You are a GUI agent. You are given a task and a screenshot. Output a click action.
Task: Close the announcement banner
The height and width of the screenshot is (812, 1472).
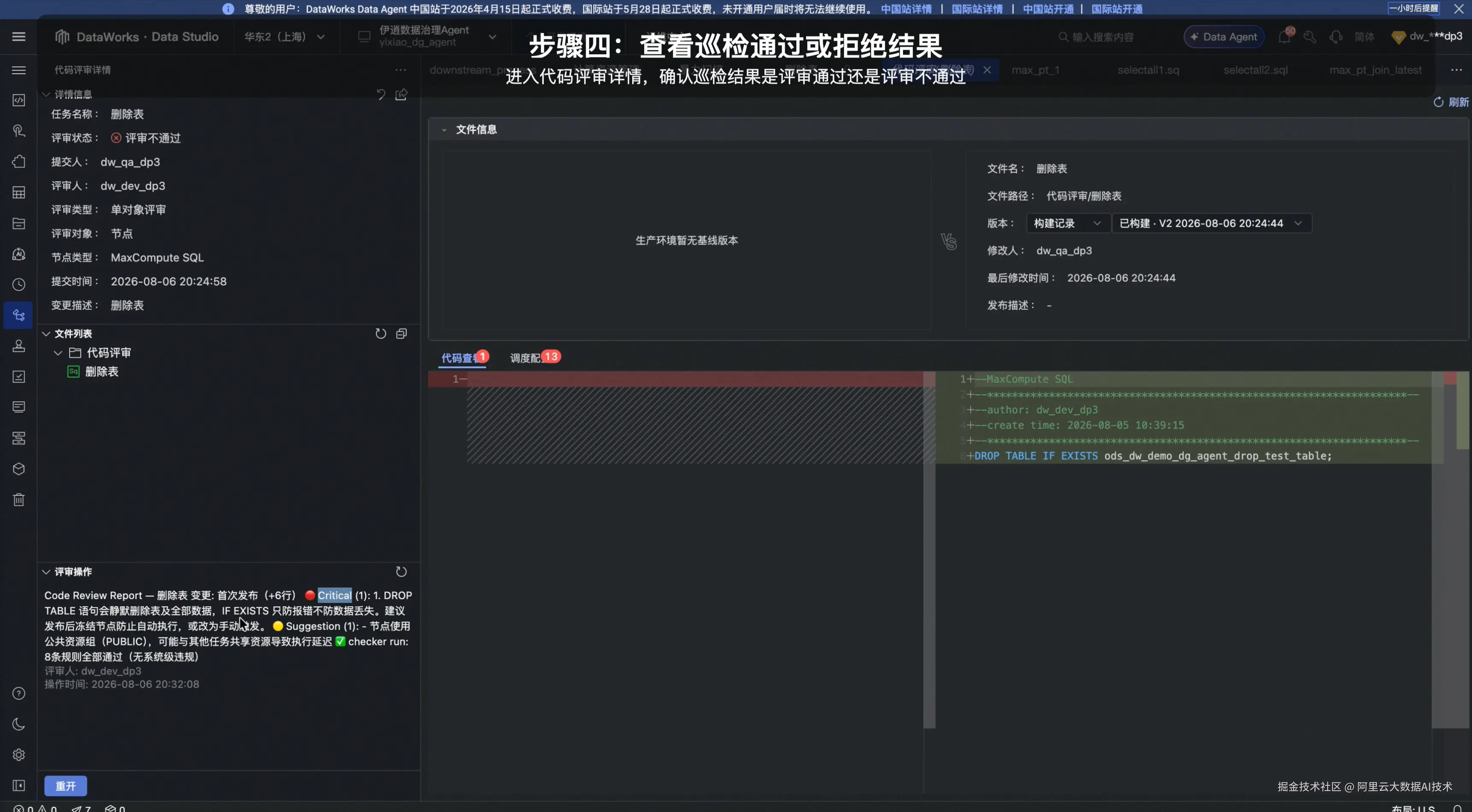[x=1459, y=9]
